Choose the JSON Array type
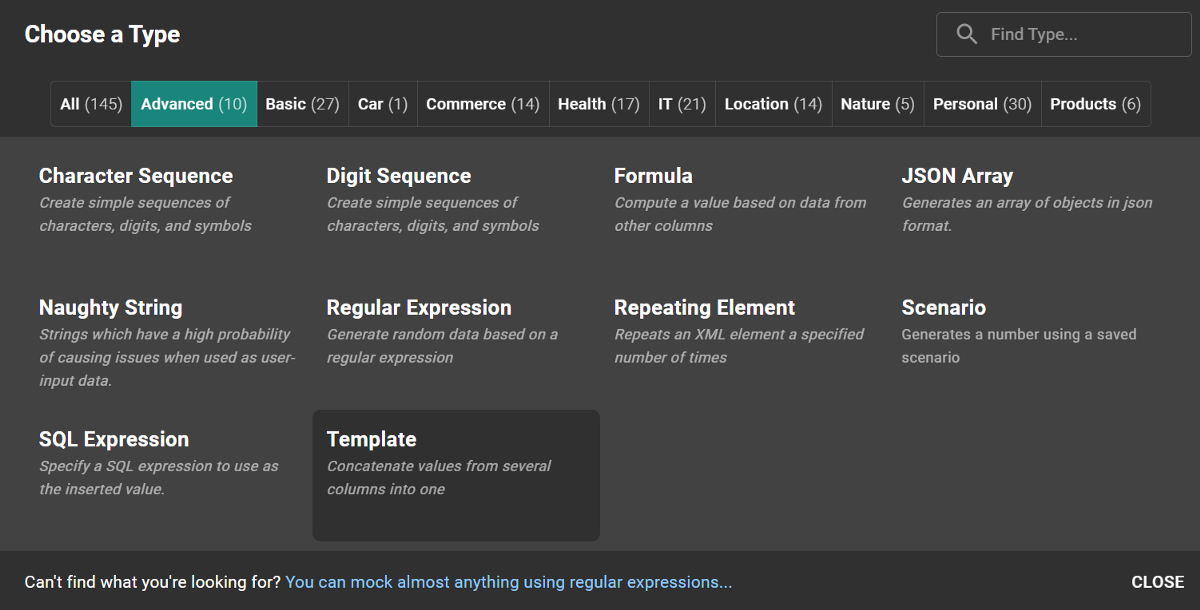 coord(957,177)
